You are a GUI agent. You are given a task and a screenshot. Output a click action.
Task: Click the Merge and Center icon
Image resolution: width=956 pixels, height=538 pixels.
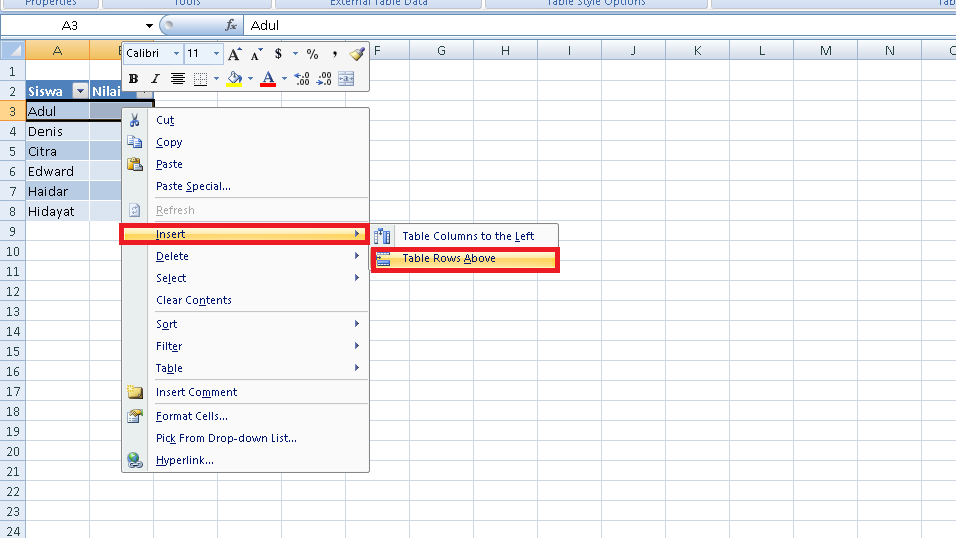tap(346, 79)
